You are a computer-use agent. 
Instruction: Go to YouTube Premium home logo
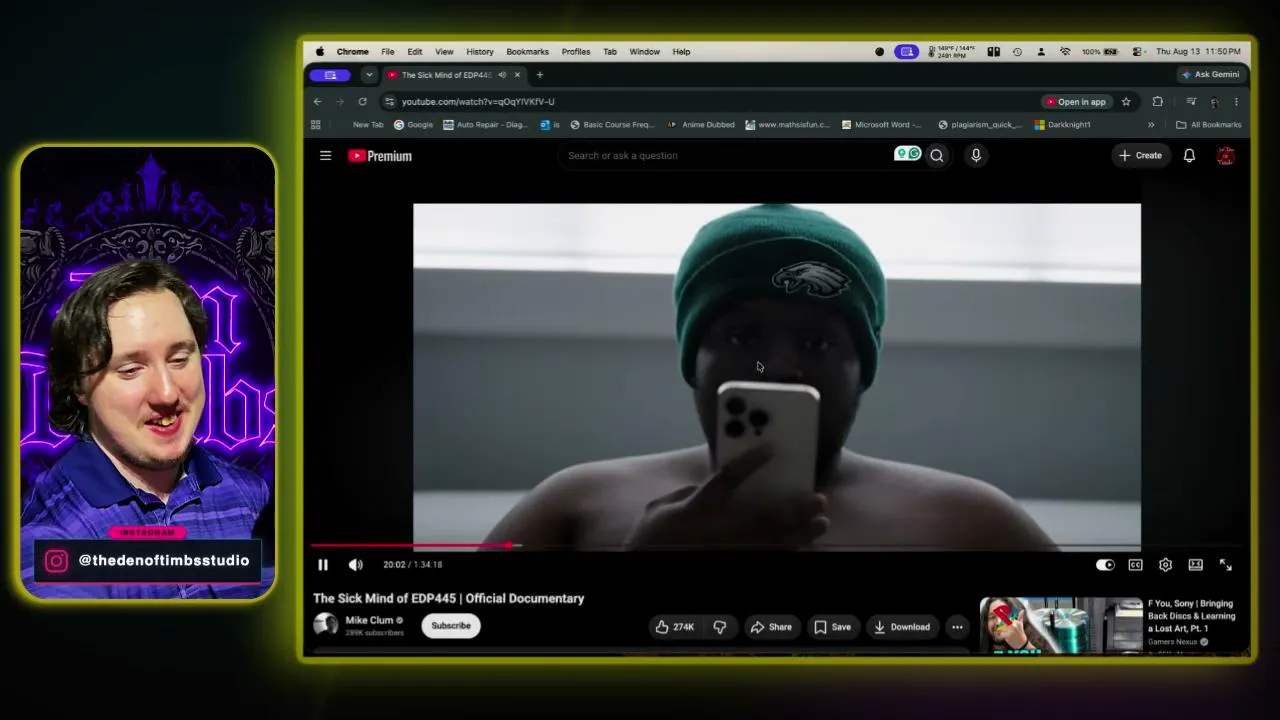[380, 156]
